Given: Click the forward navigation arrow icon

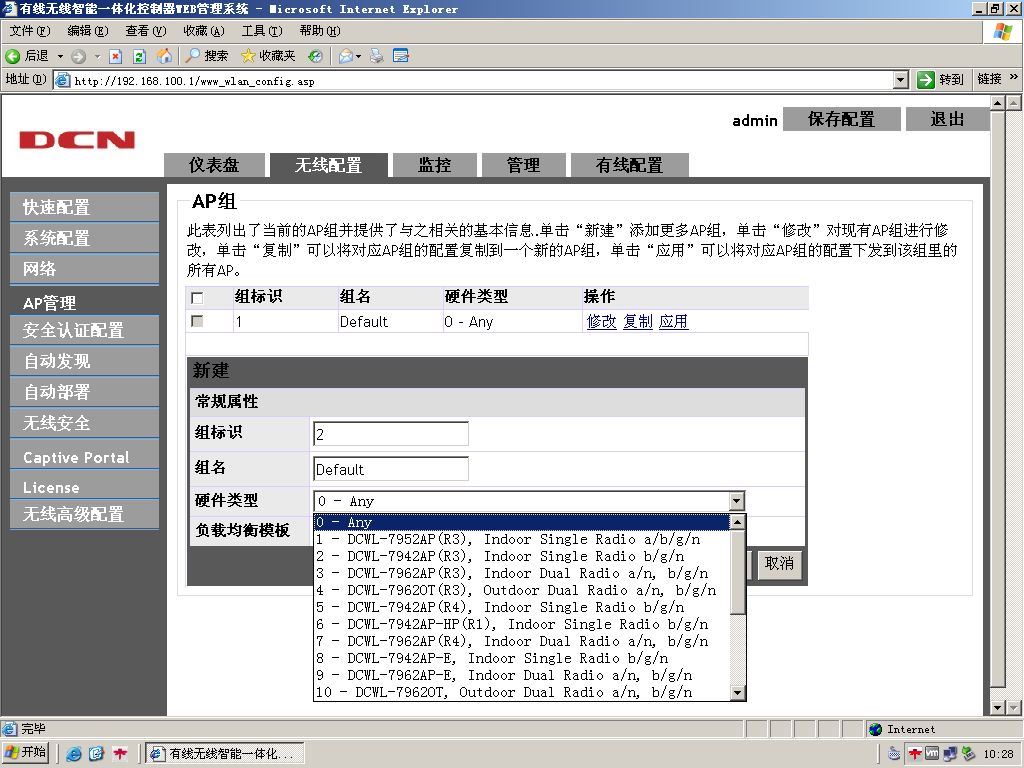Looking at the screenshot, I should 78,56.
